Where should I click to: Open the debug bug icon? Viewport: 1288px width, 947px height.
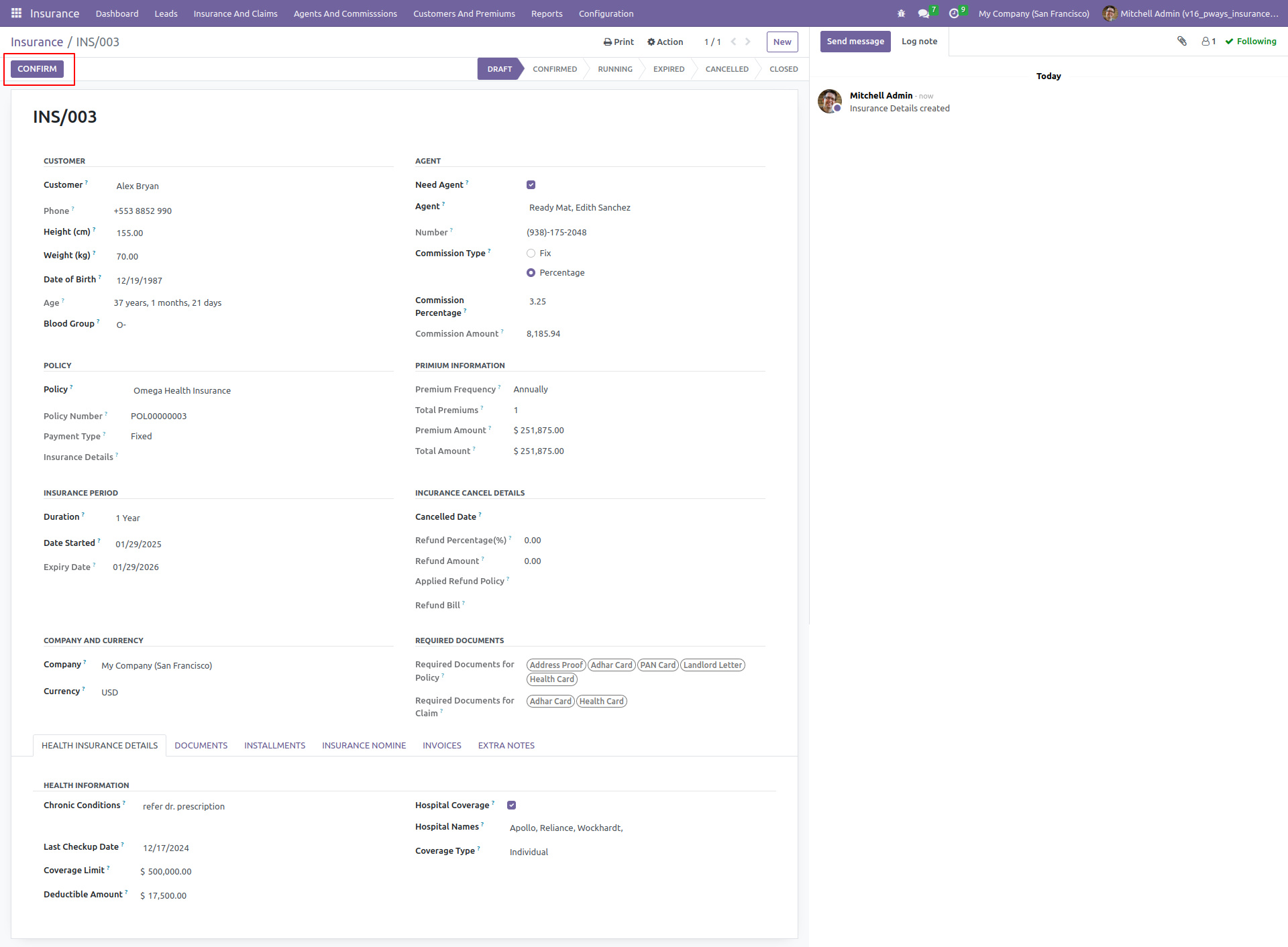[901, 13]
